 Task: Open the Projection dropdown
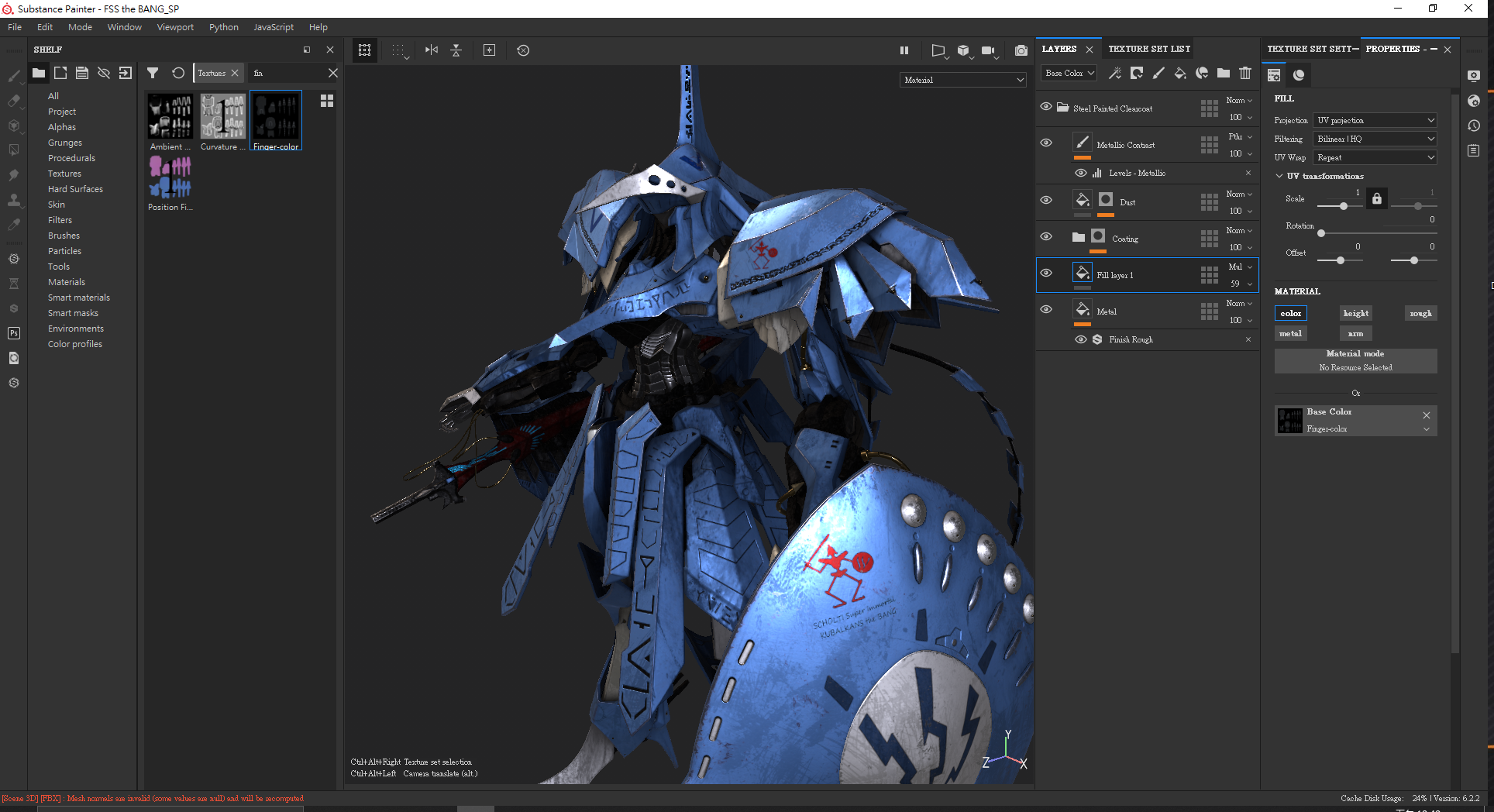tap(1375, 120)
